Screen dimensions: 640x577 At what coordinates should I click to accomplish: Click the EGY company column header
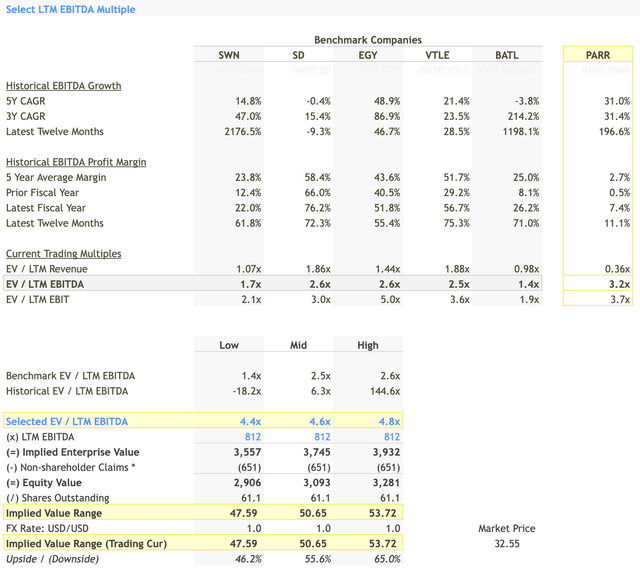pyautogui.click(x=368, y=55)
